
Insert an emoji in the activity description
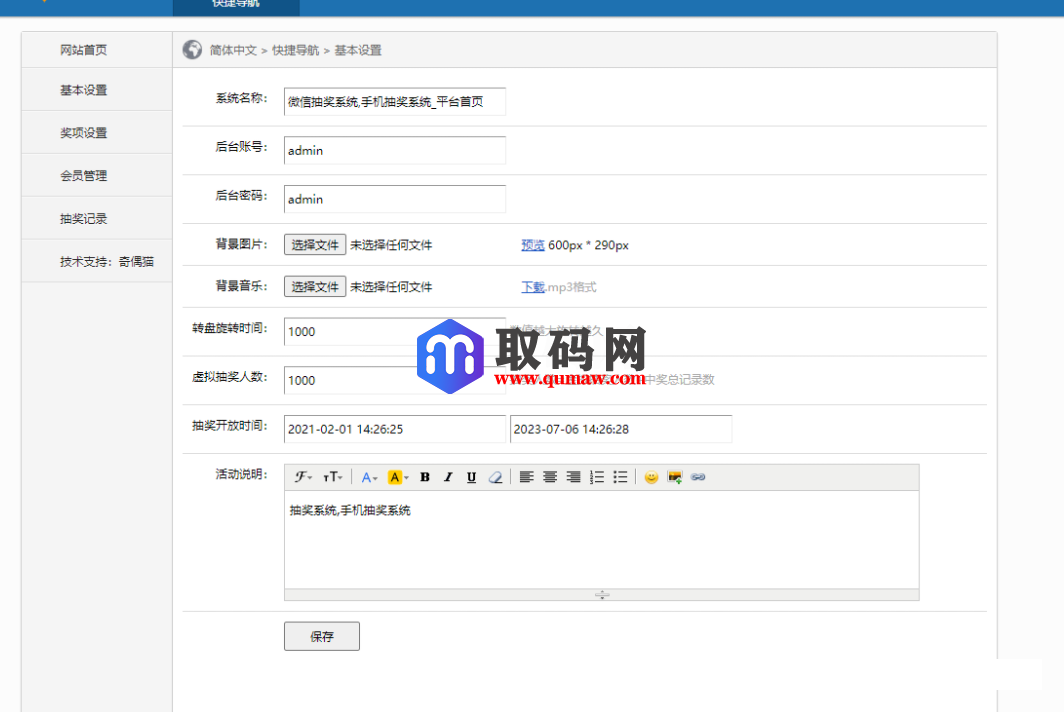coord(651,477)
